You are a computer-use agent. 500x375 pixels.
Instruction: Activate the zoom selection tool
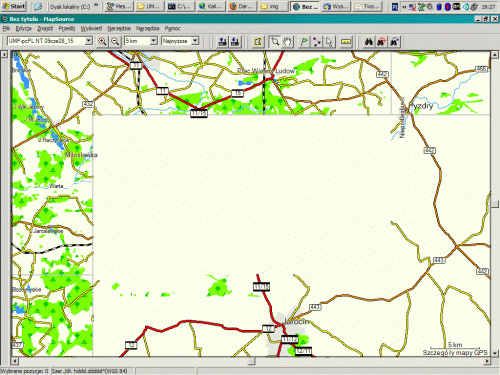click(275, 42)
